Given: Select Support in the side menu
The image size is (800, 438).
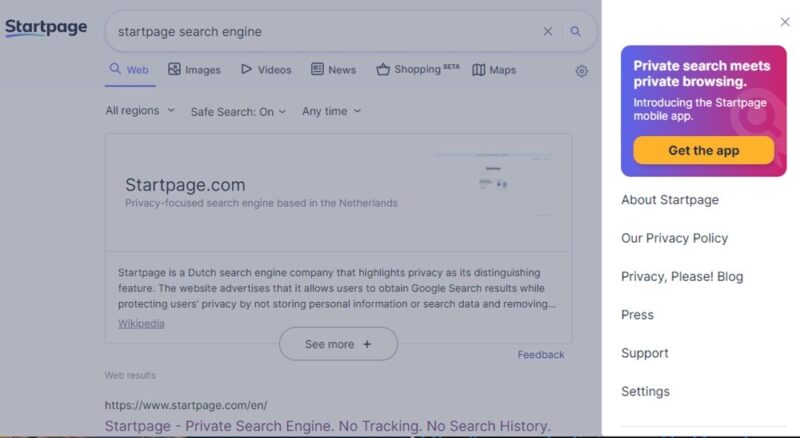Looking at the screenshot, I should [x=645, y=353].
